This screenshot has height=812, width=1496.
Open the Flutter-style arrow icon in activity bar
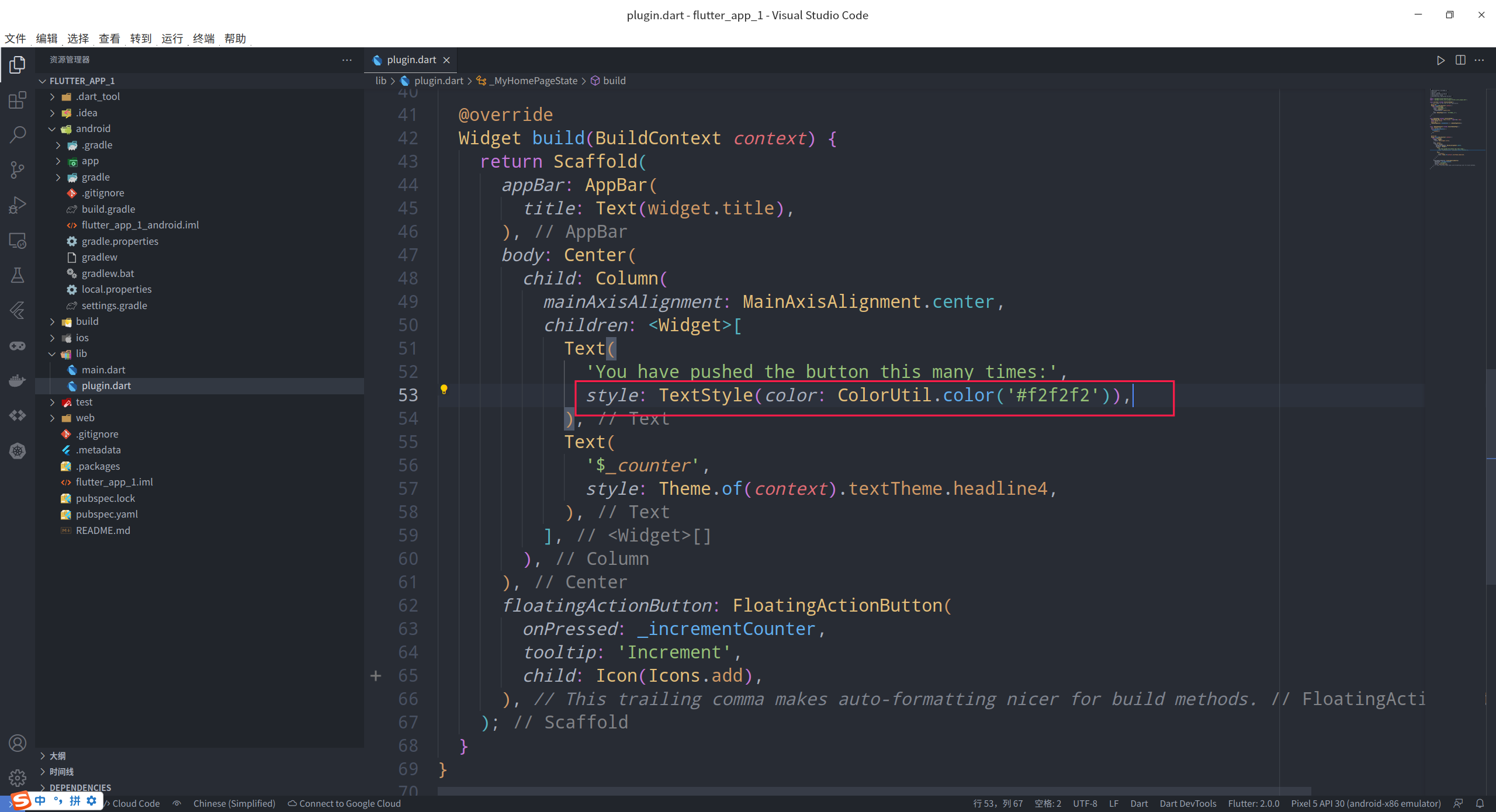18,310
